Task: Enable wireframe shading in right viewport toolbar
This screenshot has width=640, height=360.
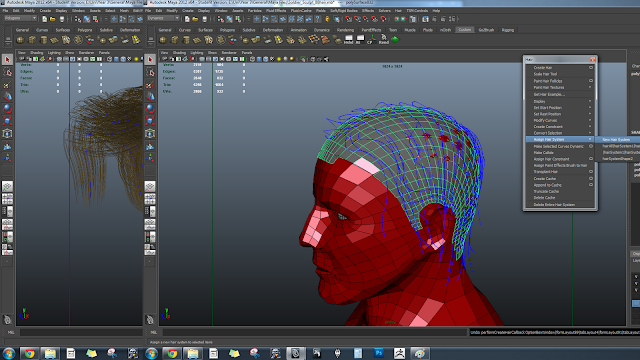Action: 252,59
